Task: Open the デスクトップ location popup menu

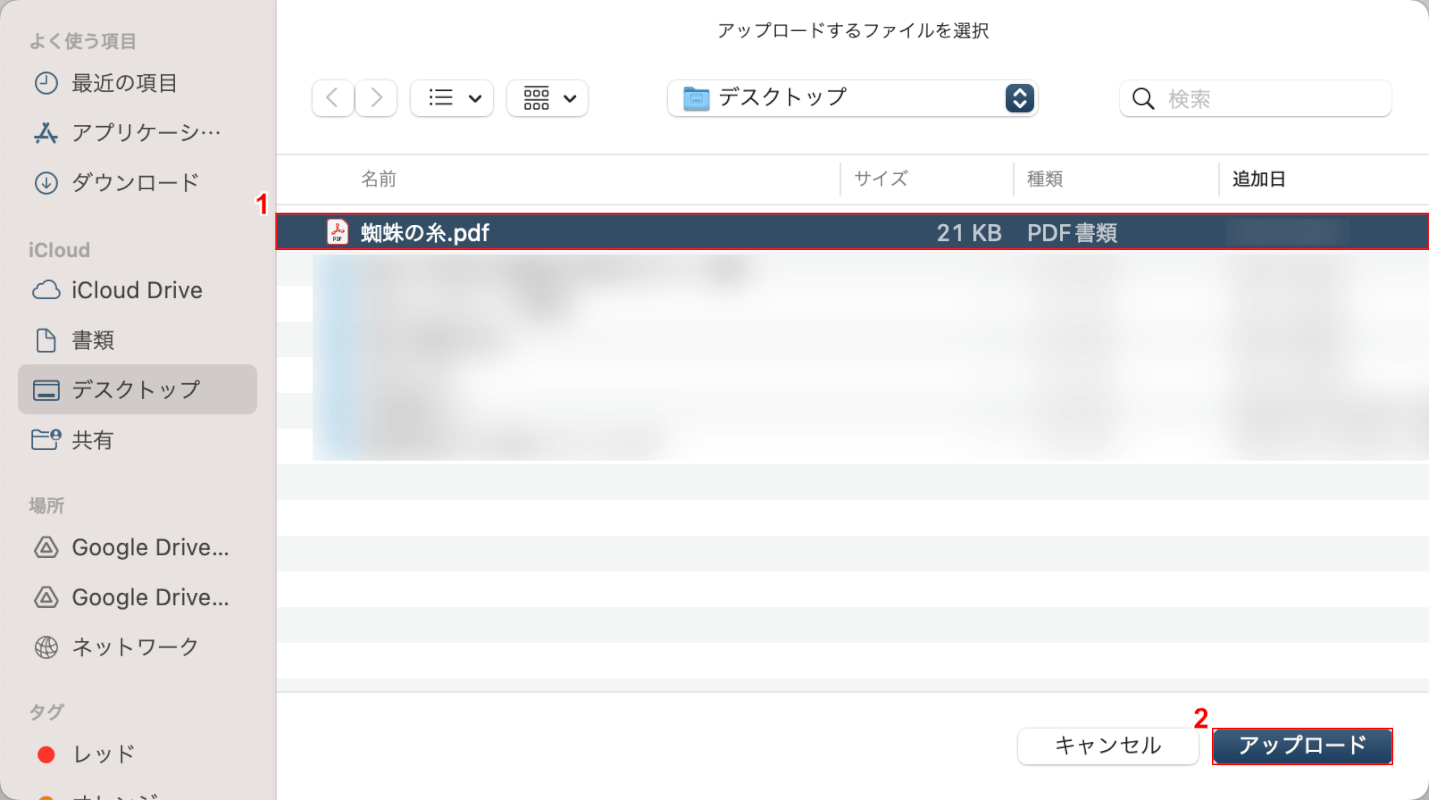Action: (853, 98)
